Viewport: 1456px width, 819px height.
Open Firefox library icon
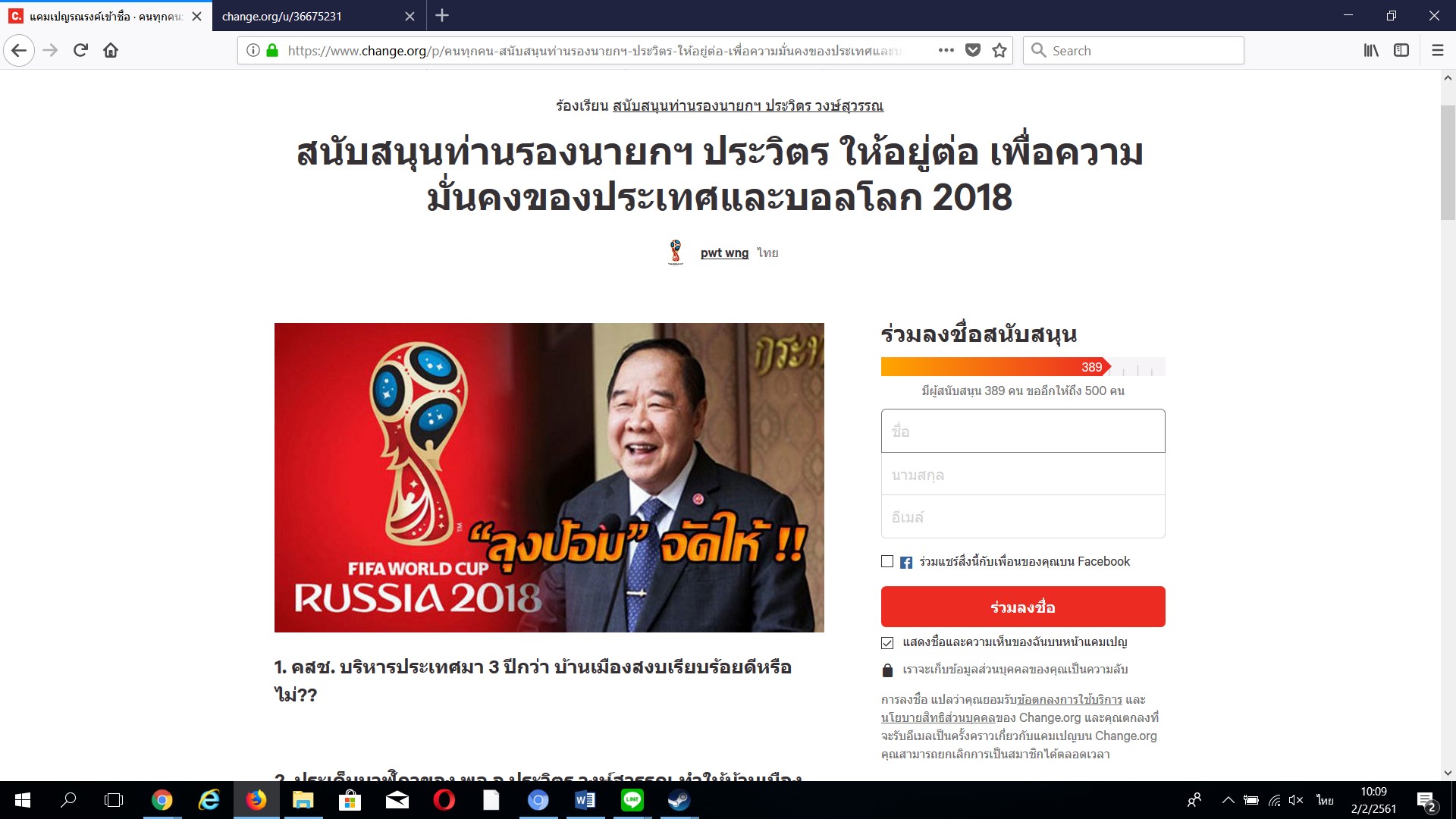[x=1371, y=50]
